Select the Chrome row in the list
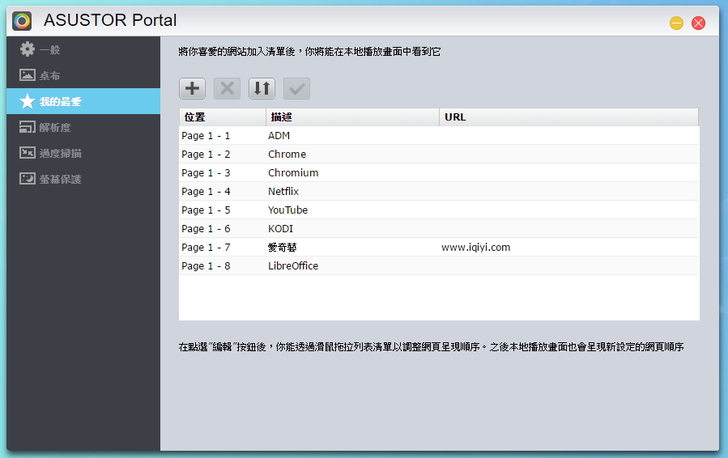Image resolution: width=728 pixels, height=458 pixels. pos(438,154)
